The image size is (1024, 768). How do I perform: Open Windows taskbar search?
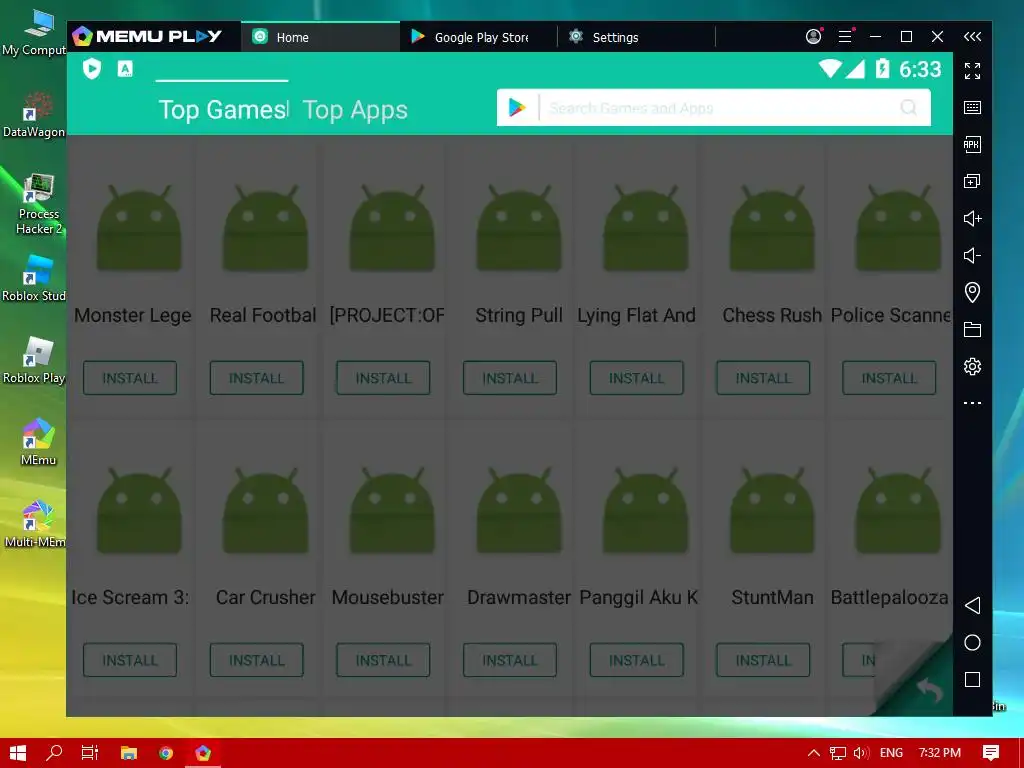coord(54,753)
